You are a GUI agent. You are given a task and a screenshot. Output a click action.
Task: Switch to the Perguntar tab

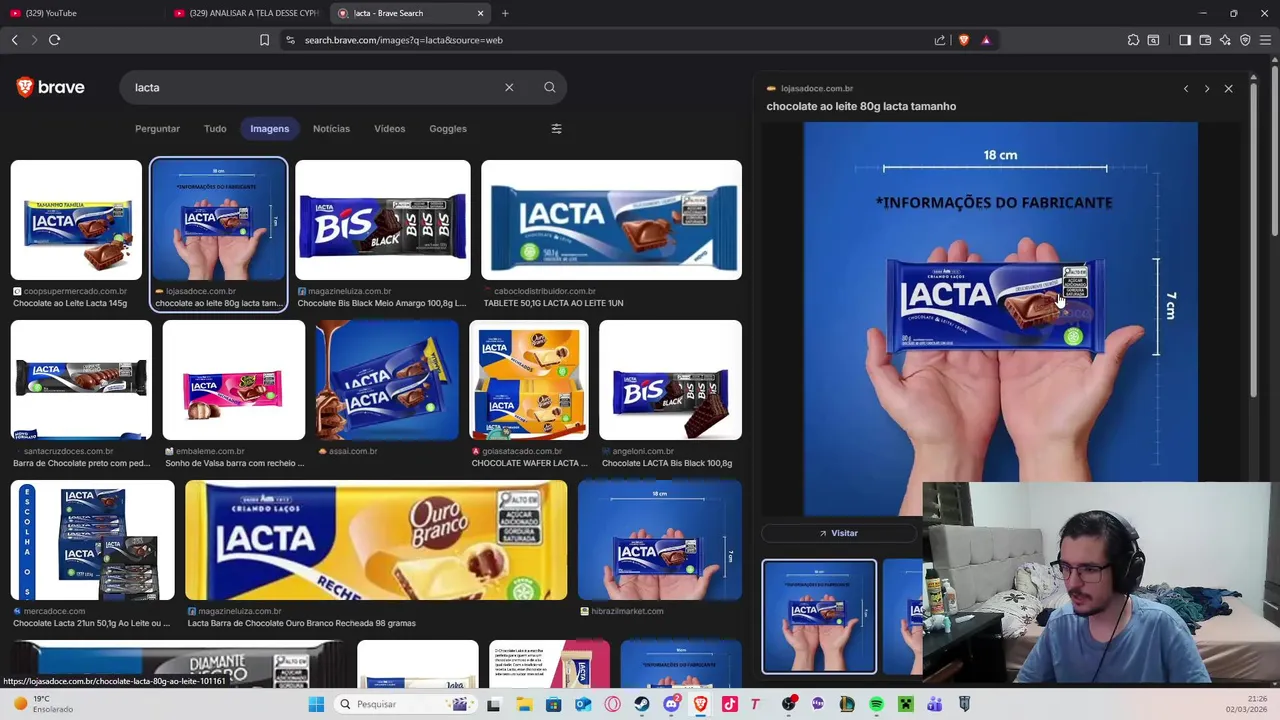tap(157, 128)
